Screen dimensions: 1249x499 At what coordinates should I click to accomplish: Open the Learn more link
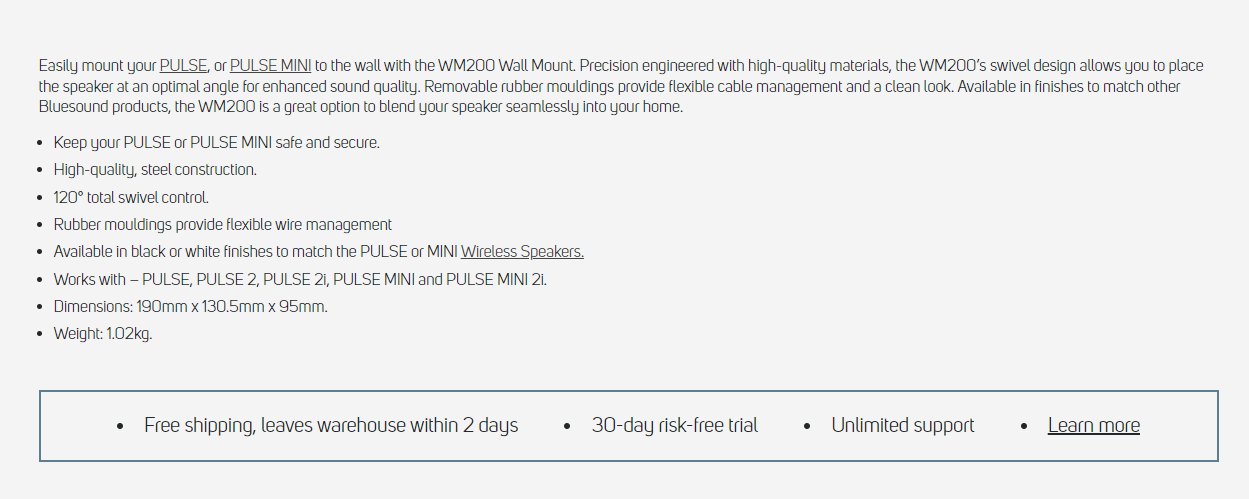coord(1093,426)
